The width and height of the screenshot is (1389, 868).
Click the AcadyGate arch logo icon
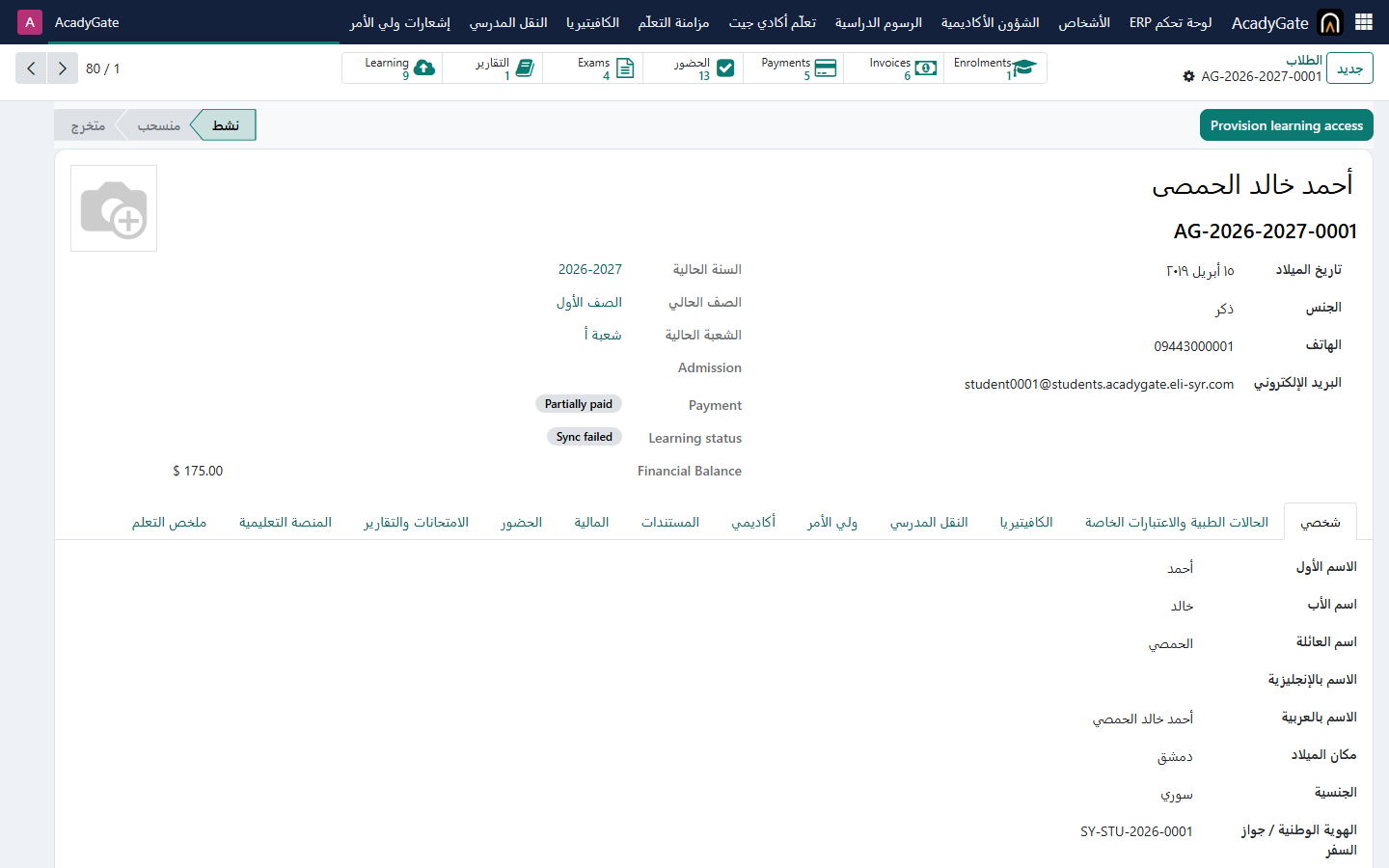1330,22
